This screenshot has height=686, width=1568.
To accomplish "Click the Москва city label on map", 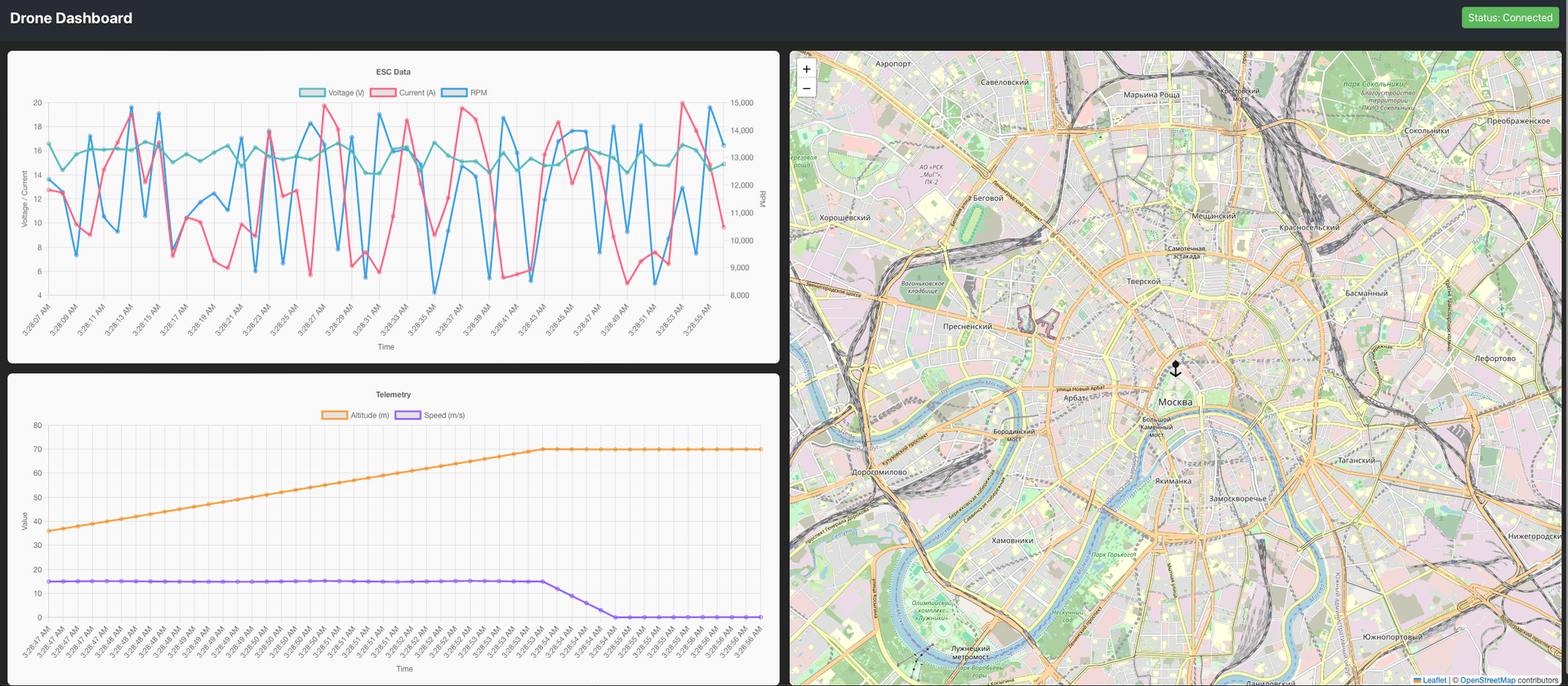I will click(1174, 402).
